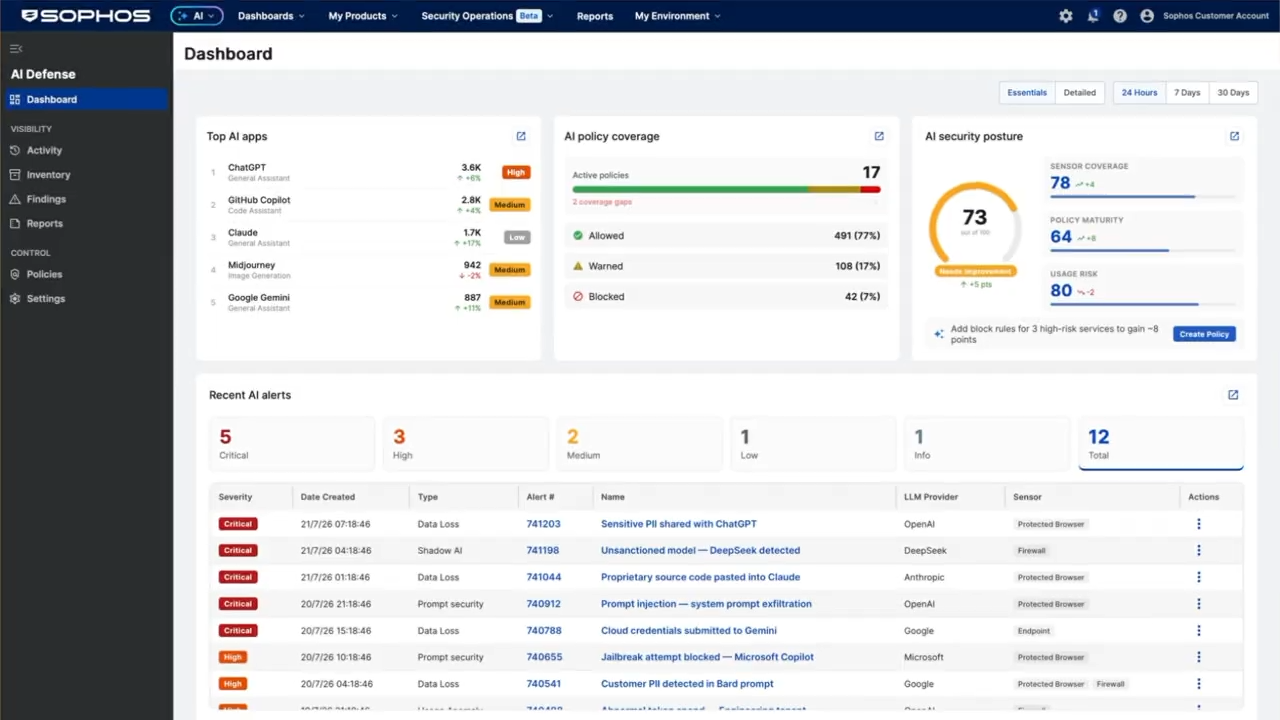Open Top AI apps in expanded view
1280x720 pixels.
point(521,136)
